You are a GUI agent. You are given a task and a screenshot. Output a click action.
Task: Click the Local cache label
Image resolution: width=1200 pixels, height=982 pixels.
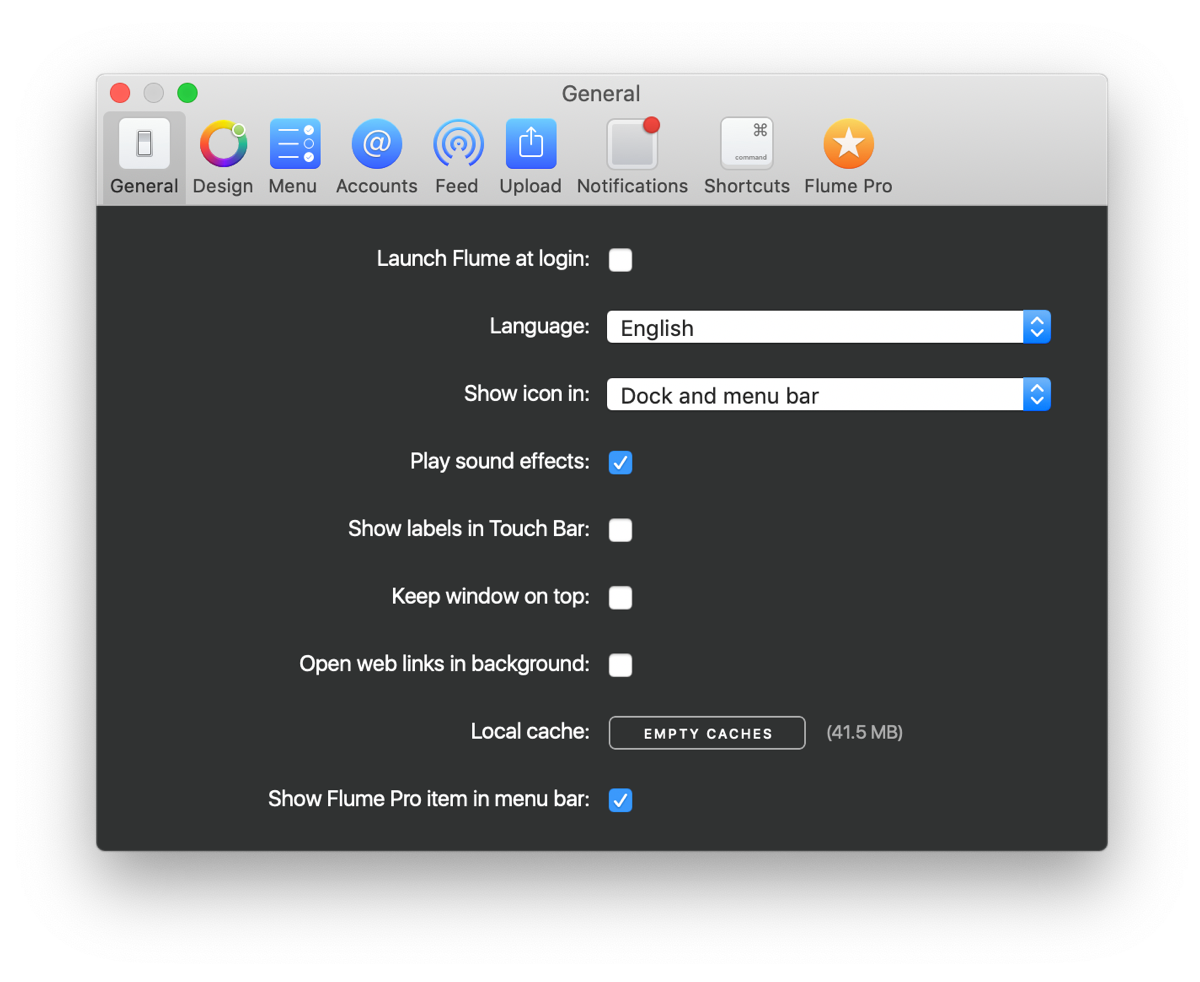coord(530,732)
